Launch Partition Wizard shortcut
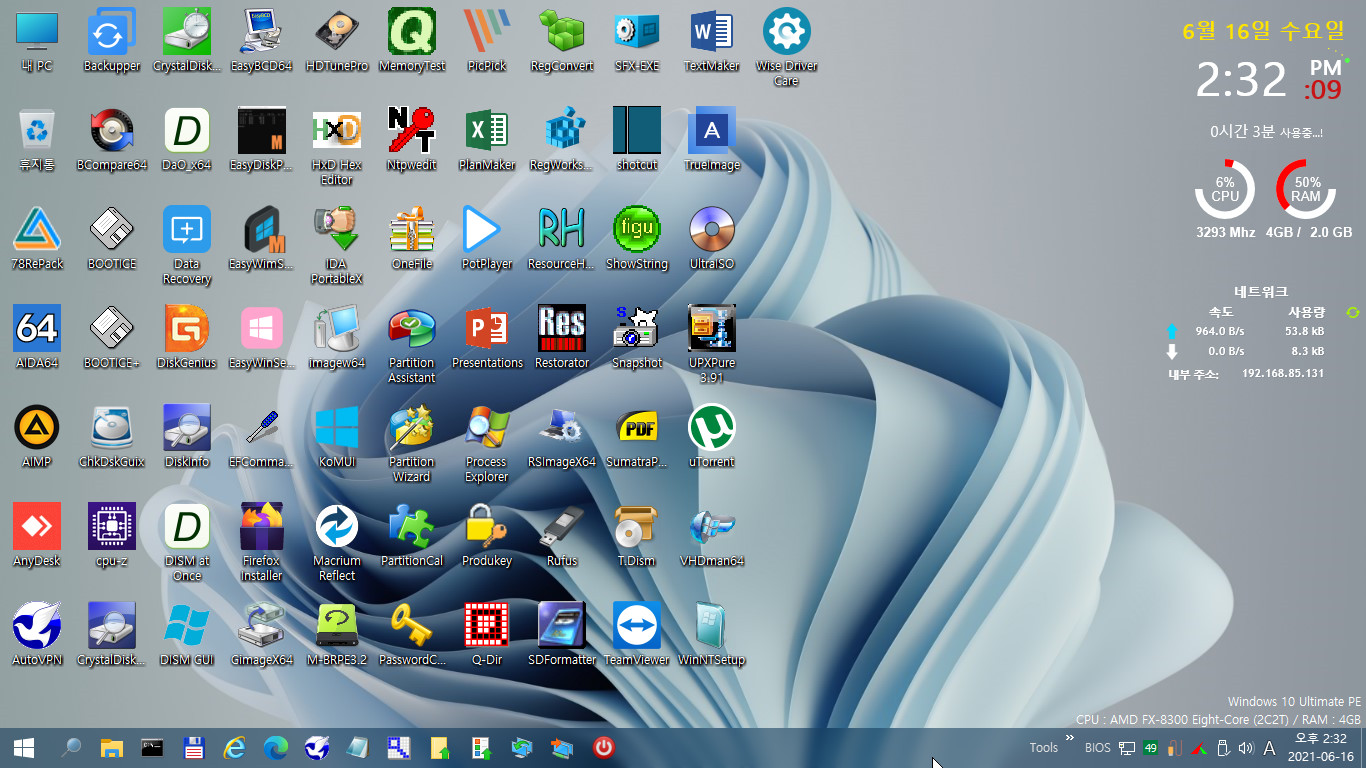1366x768 pixels. pos(412,444)
